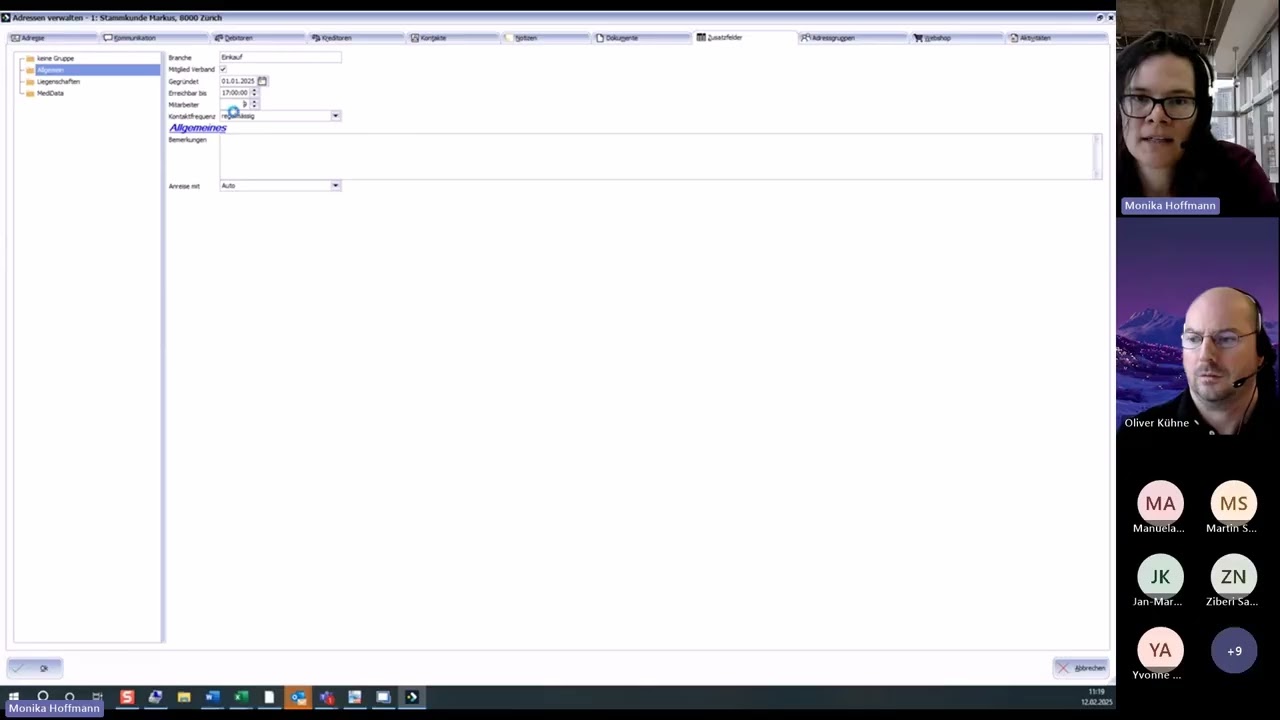Click the blank document taskbar icon
Viewport: 1280px width, 720px height.
pyautogui.click(x=269, y=697)
